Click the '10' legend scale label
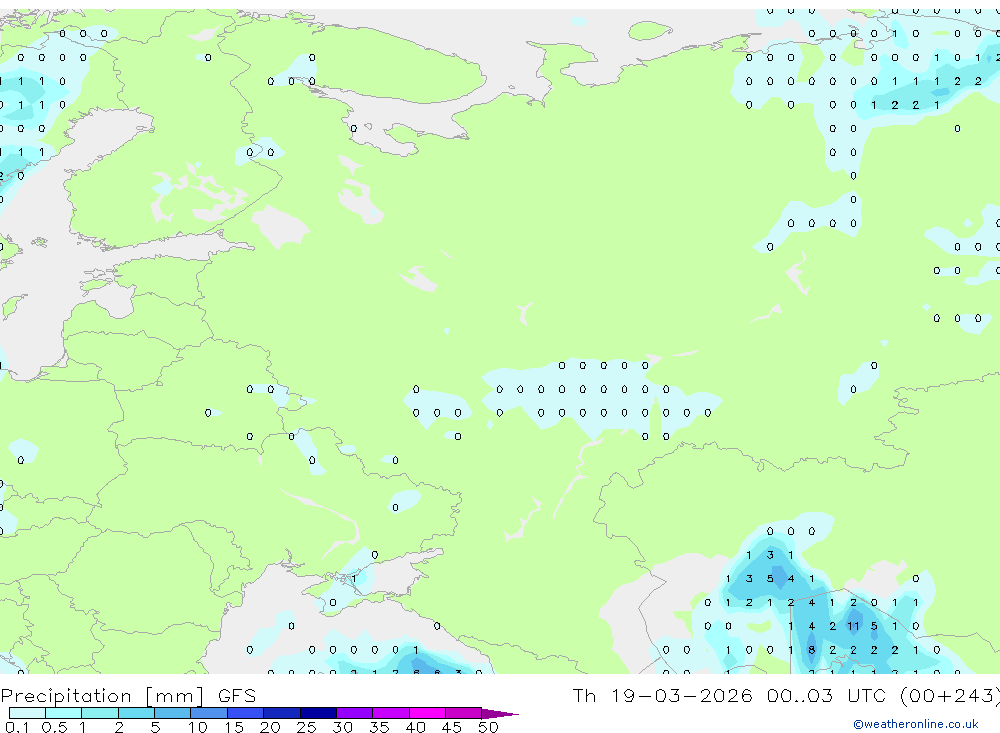 (198, 727)
